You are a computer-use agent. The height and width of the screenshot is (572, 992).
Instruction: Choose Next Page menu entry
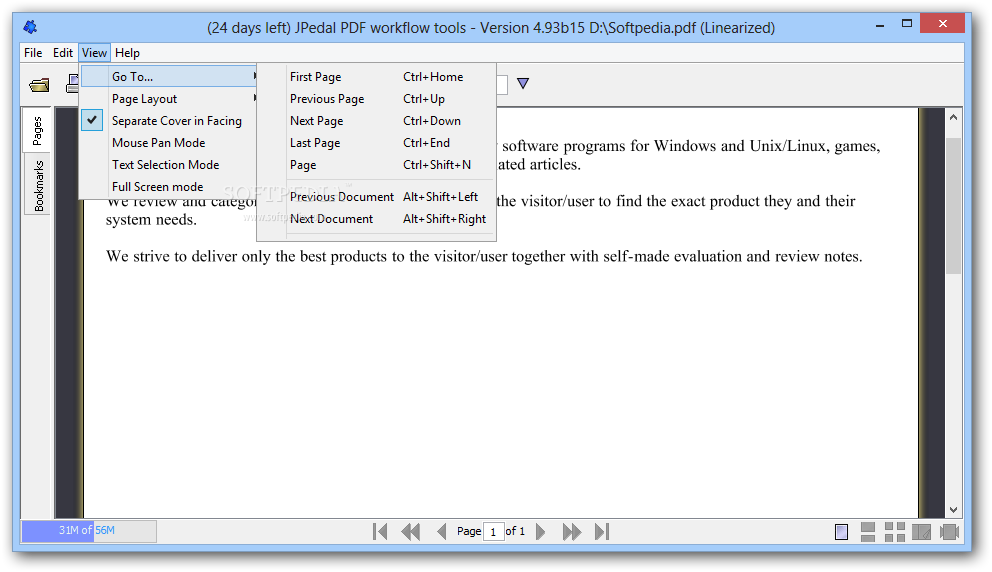(377, 121)
